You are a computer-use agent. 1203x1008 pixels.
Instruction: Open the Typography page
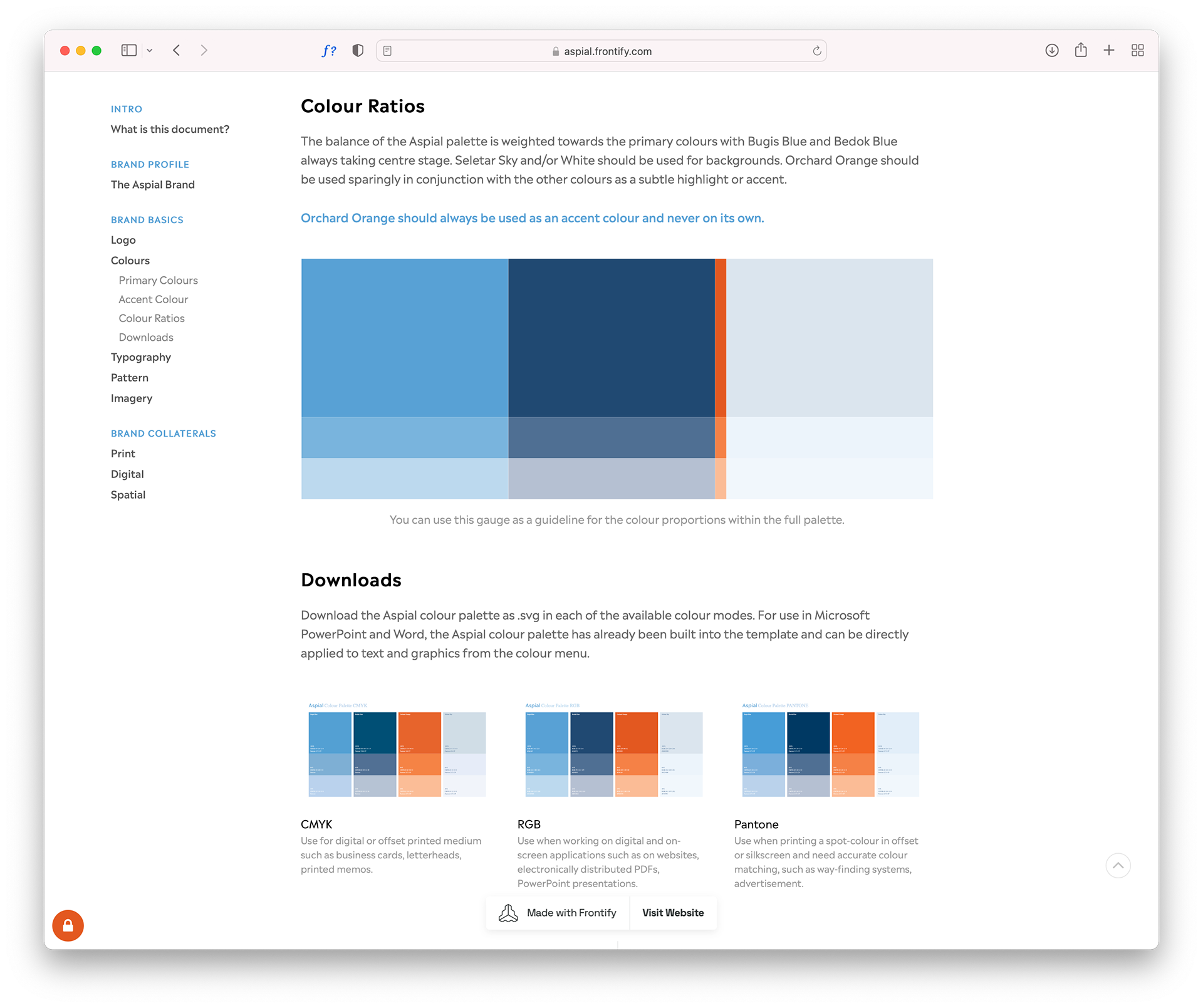click(x=141, y=357)
